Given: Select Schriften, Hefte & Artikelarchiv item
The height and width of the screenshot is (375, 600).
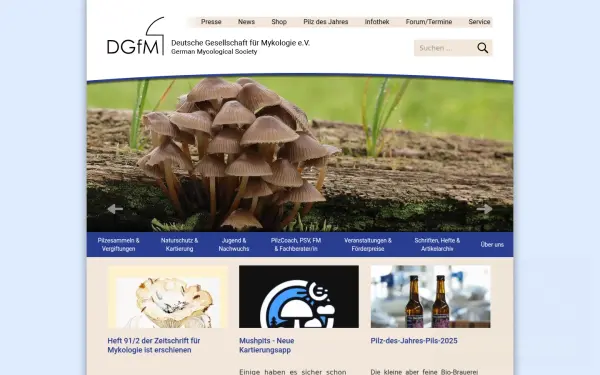Looking at the screenshot, I should click(x=437, y=245).
